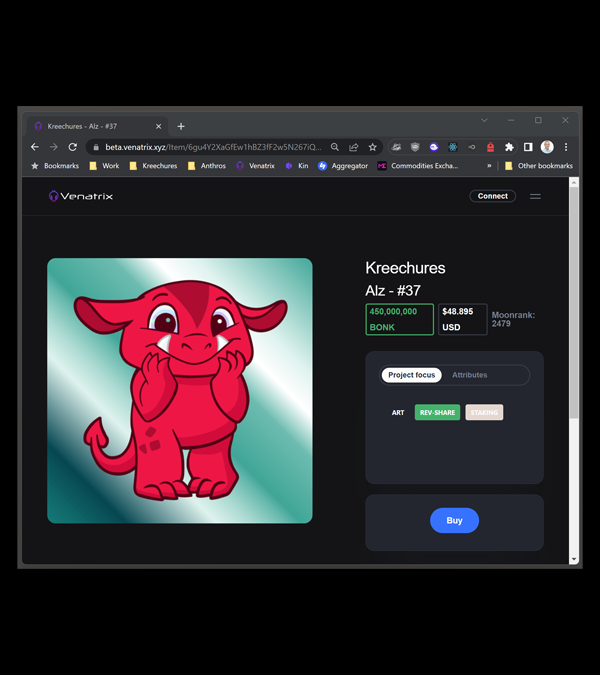Bookmark this page with the star icon
Screen dimensions: 600x675
(372, 147)
